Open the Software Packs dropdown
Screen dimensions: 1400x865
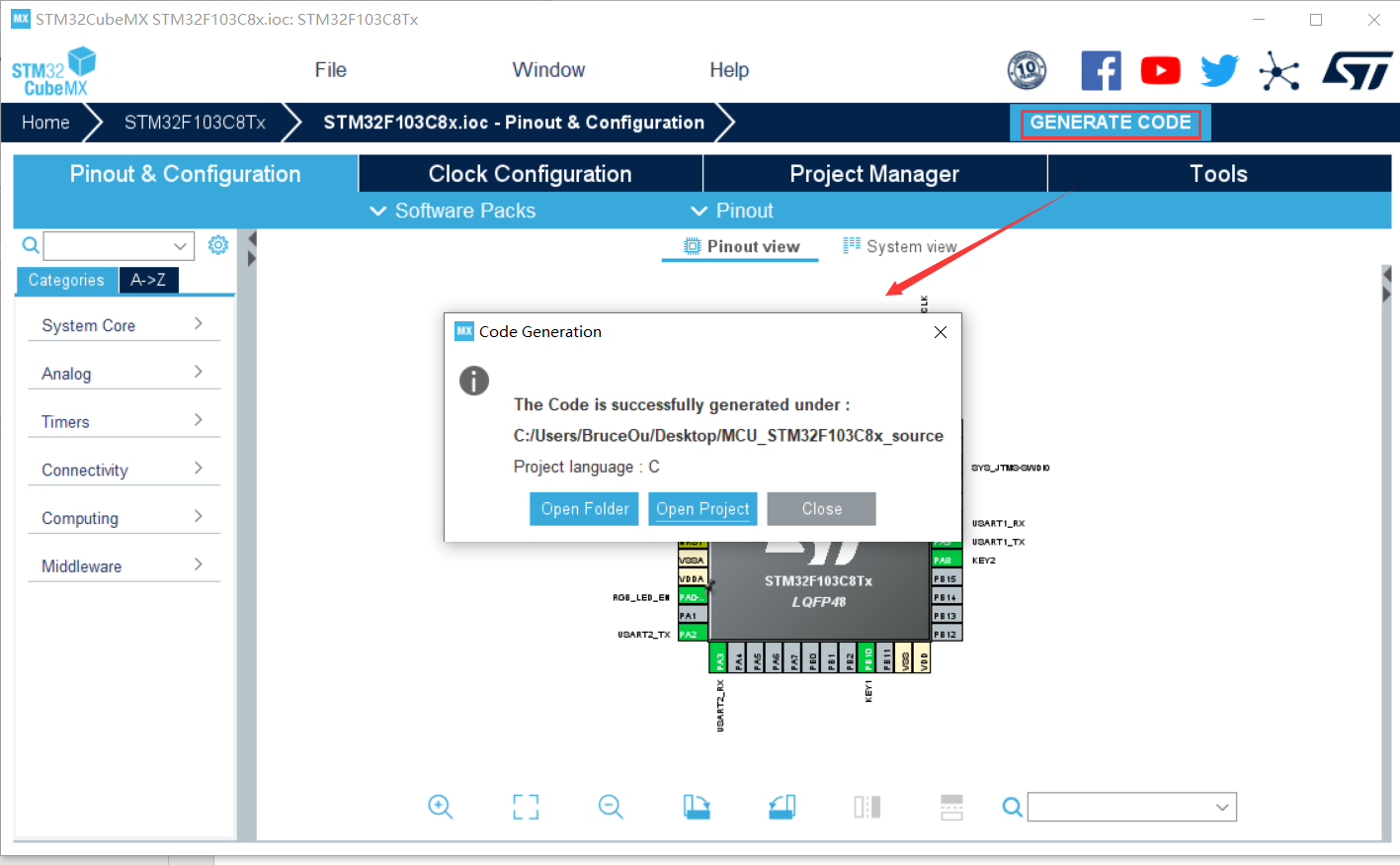pyautogui.click(x=453, y=211)
